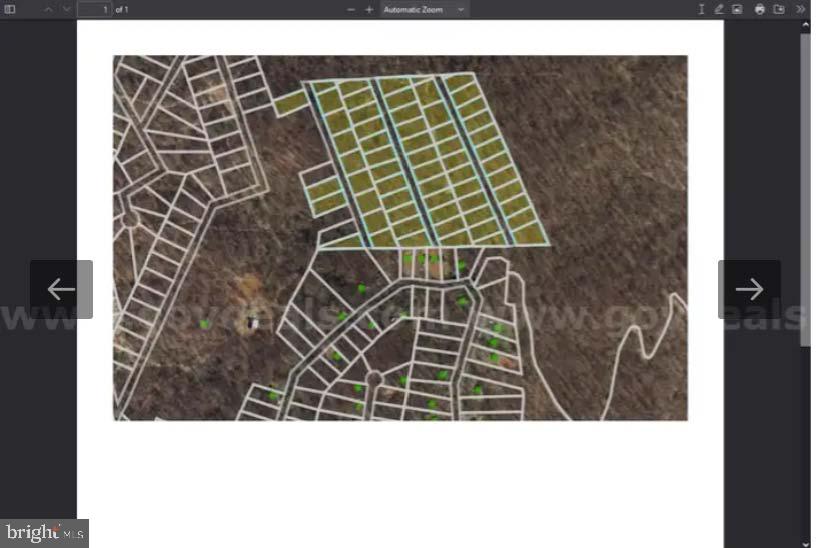Click the page number input field
Screen dimensions: 817x548
(95, 9)
